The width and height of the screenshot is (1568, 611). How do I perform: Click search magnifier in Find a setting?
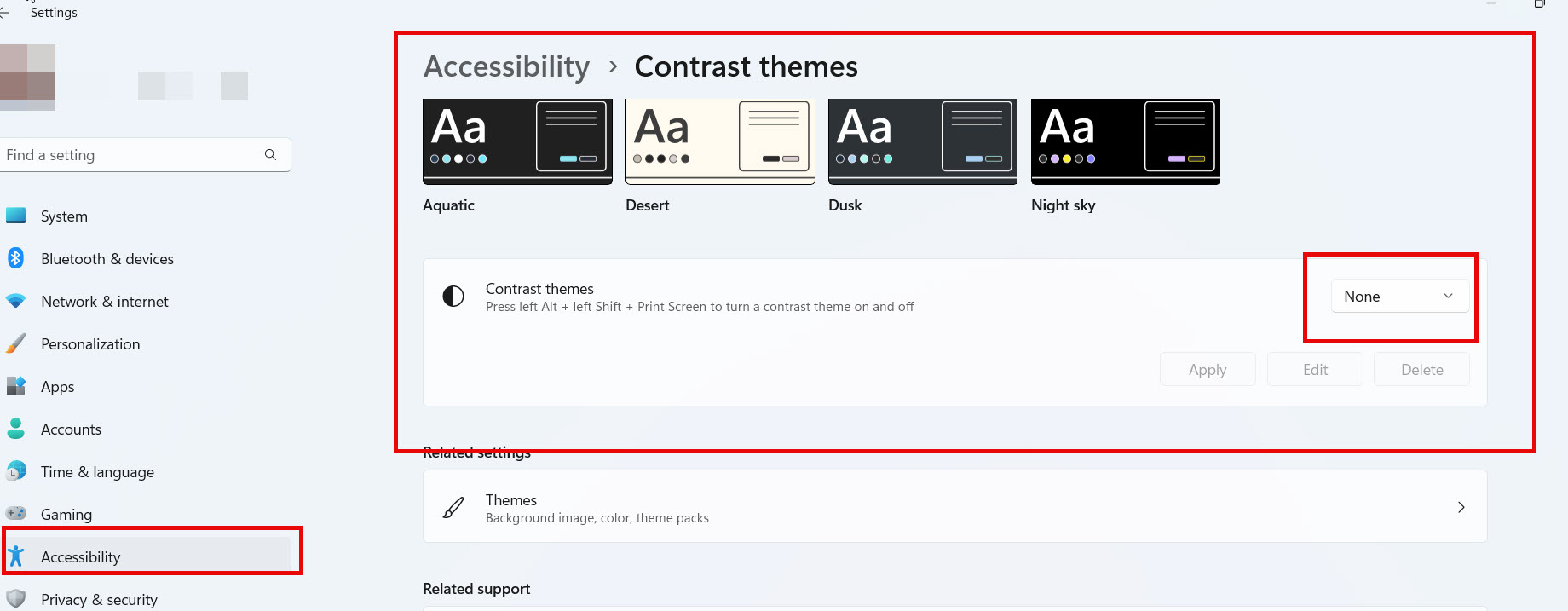coord(270,155)
